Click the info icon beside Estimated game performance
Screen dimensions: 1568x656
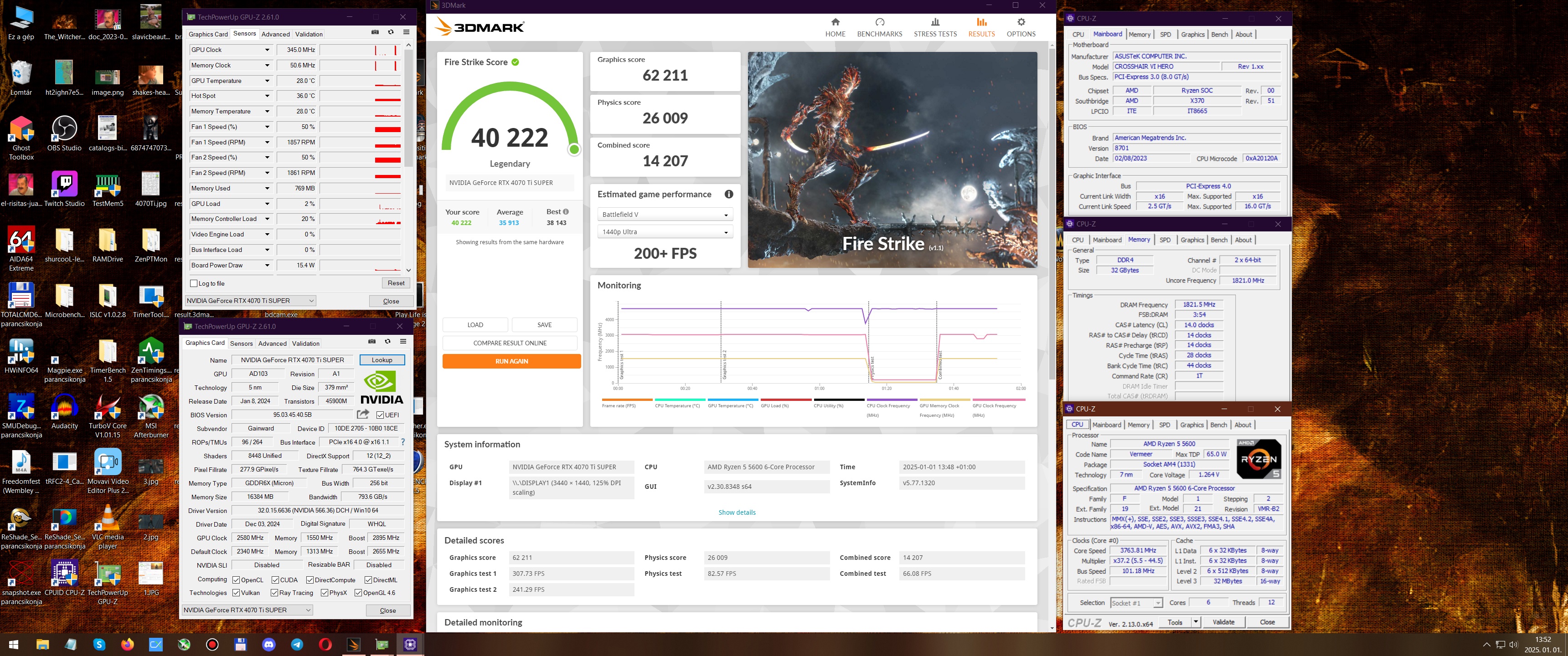tap(728, 194)
